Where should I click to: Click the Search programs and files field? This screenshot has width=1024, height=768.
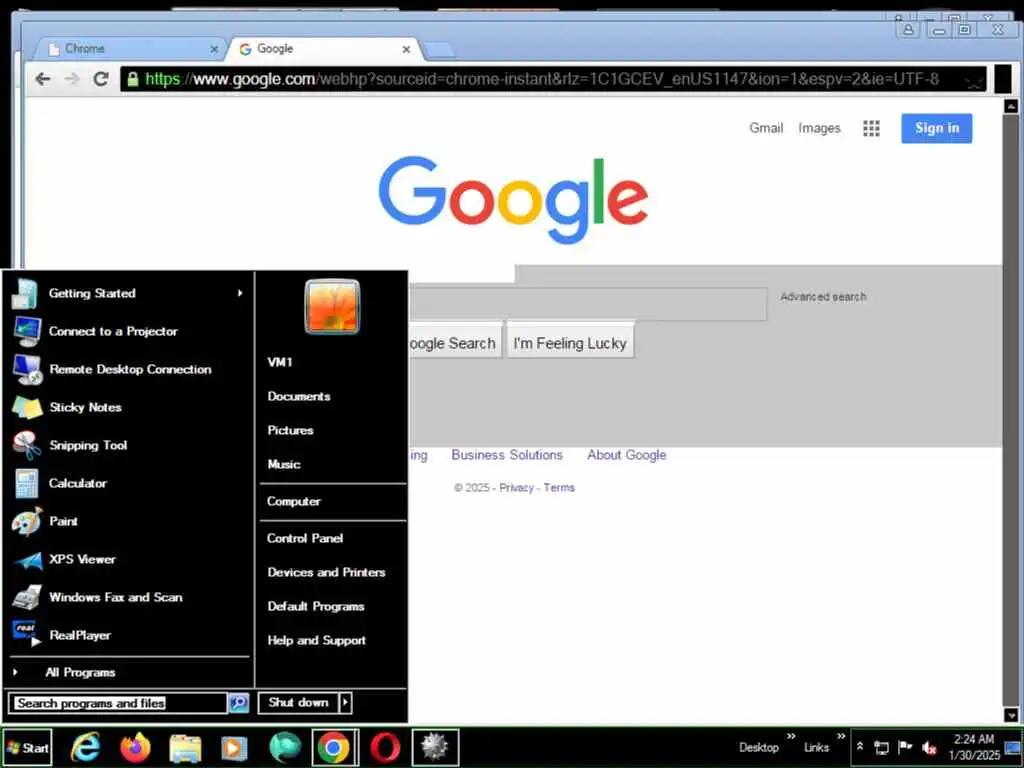118,703
